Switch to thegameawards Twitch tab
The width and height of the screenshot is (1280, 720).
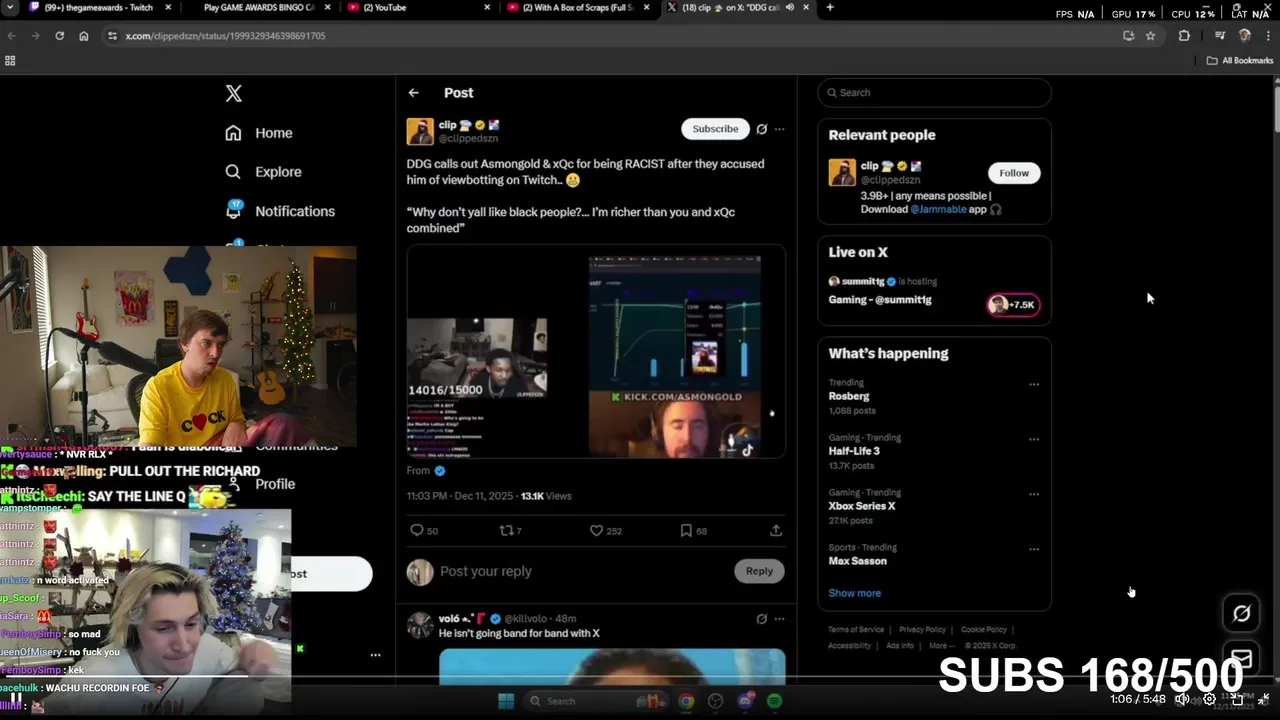pos(98,7)
